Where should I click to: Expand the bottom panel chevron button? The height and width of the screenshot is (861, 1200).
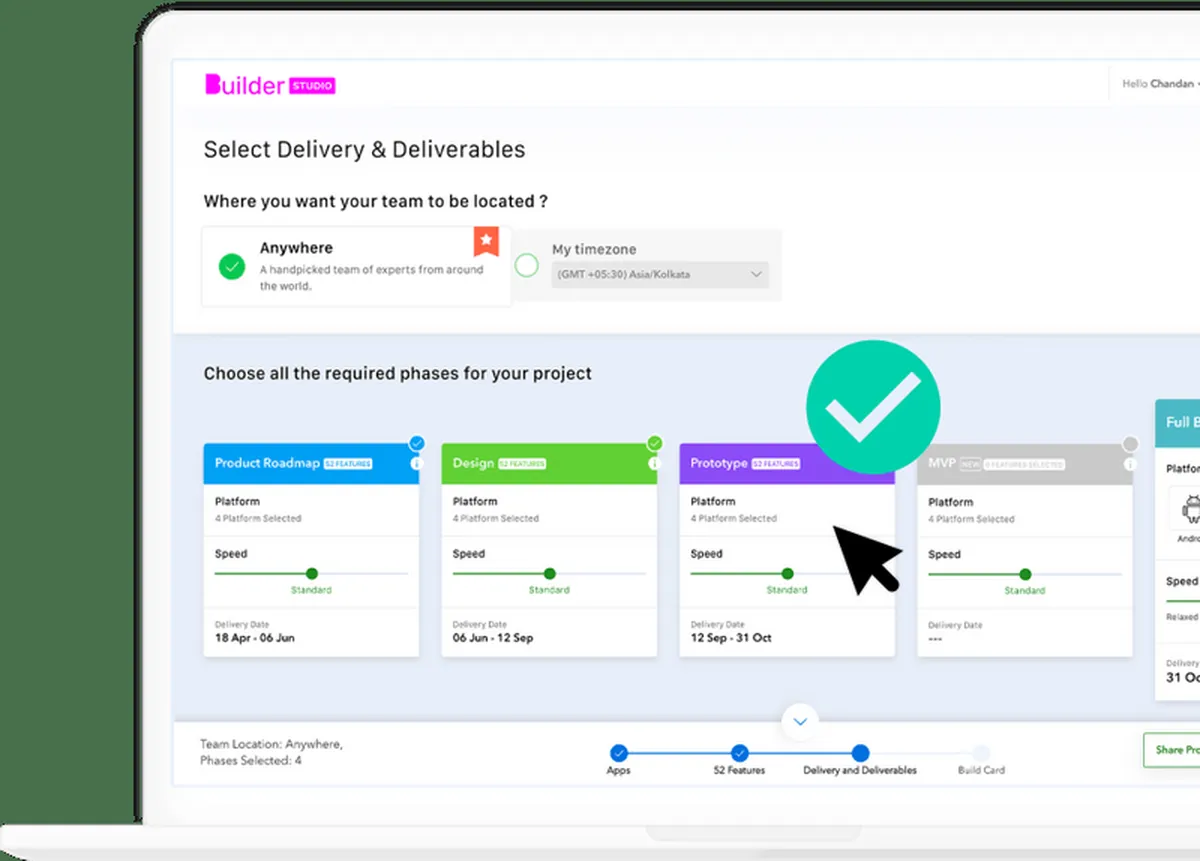click(x=800, y=720)
